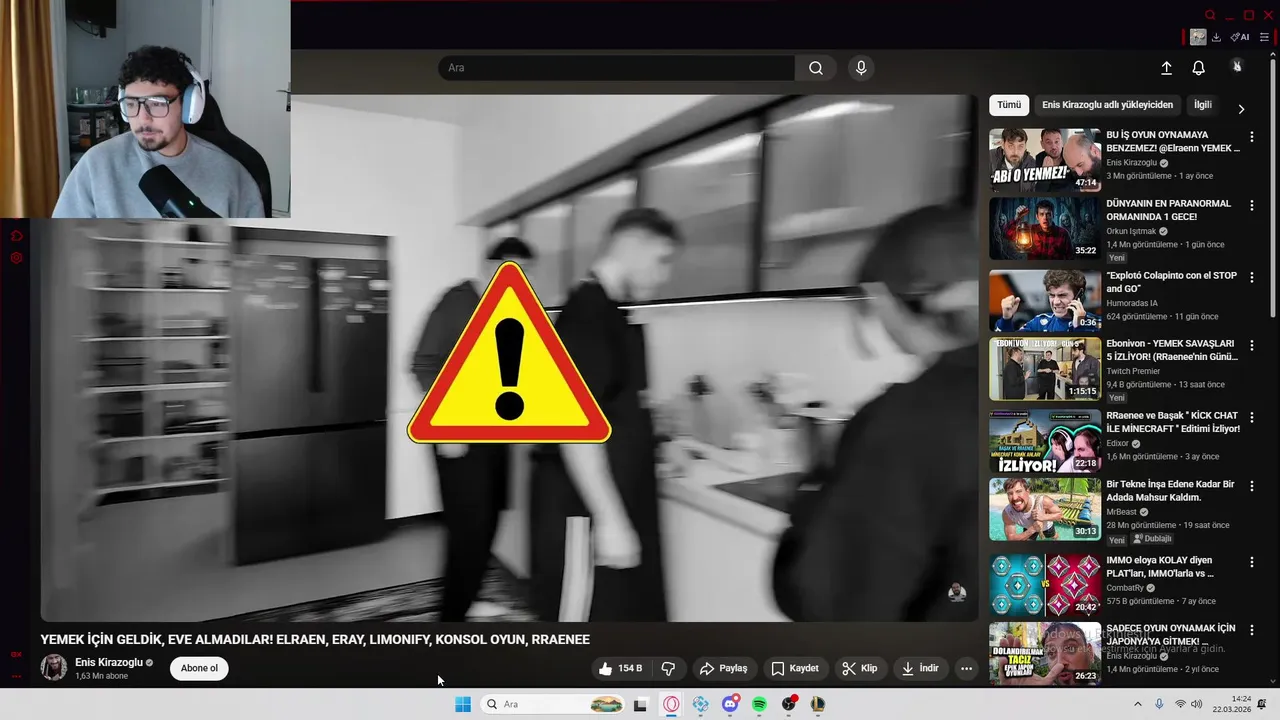Click the channel watermark in video corner
The image size is (1280, 720).
tap(957, 592)
